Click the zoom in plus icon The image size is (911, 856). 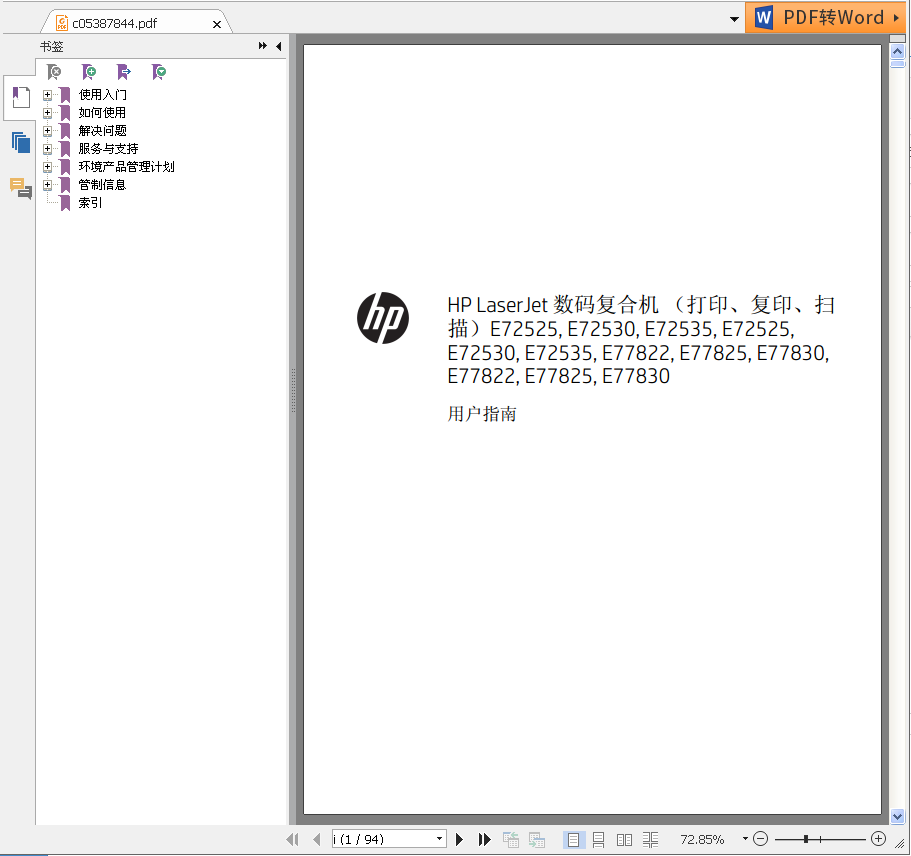click(878, 839)
